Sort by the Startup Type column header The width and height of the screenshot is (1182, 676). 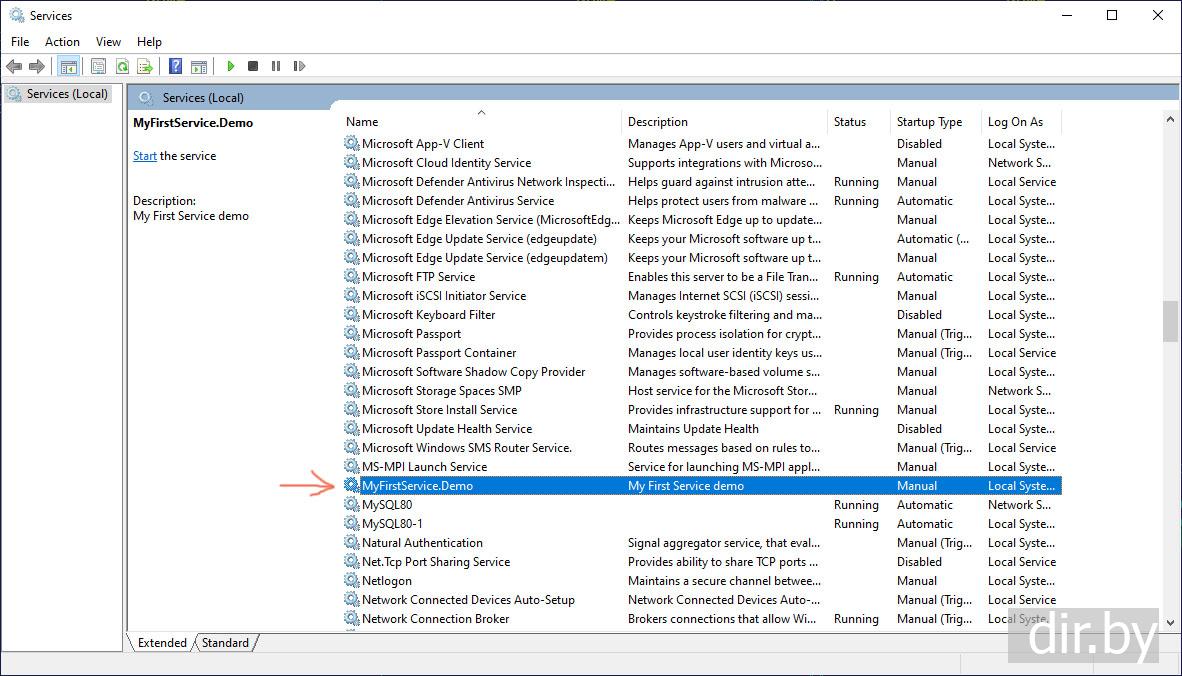[929, 122]
